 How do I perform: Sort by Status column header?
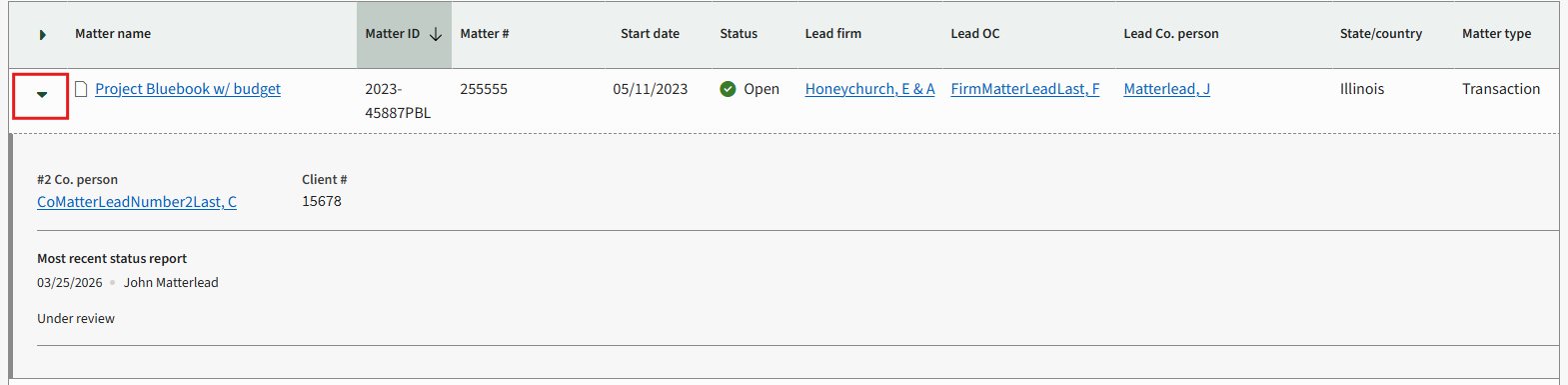pyautogui.click(x=739, y=34)
